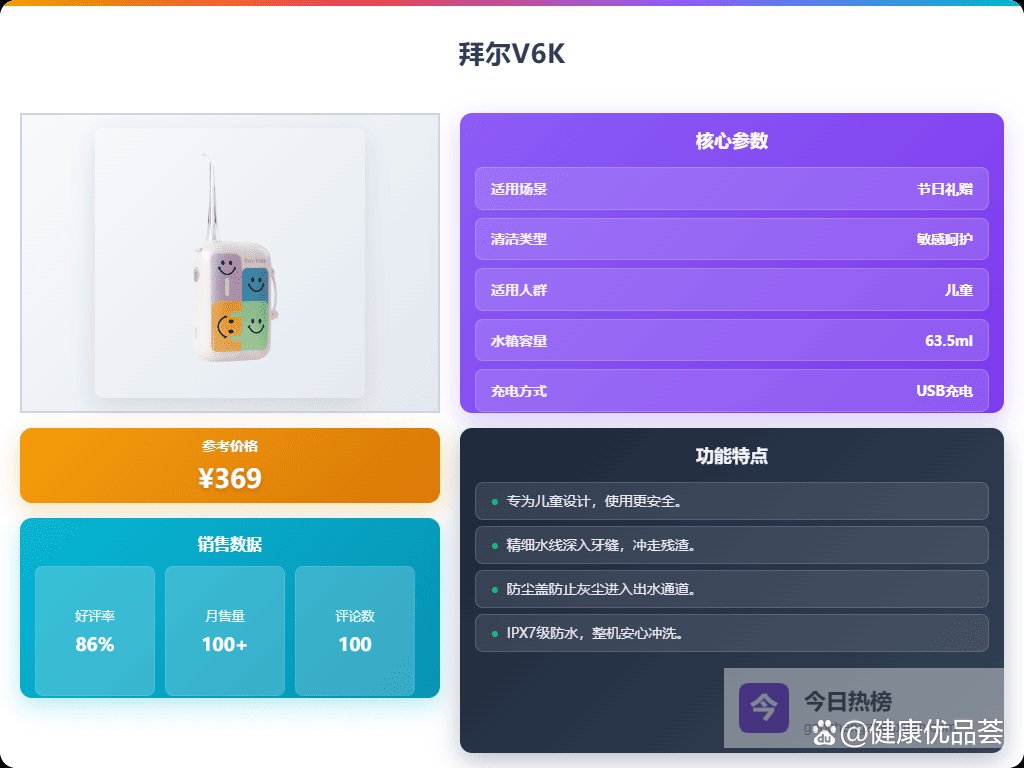Click the 核心参数 section heading
Image resolution: width=1024 pixels, height=768 pixels.
tap(731, 141)
